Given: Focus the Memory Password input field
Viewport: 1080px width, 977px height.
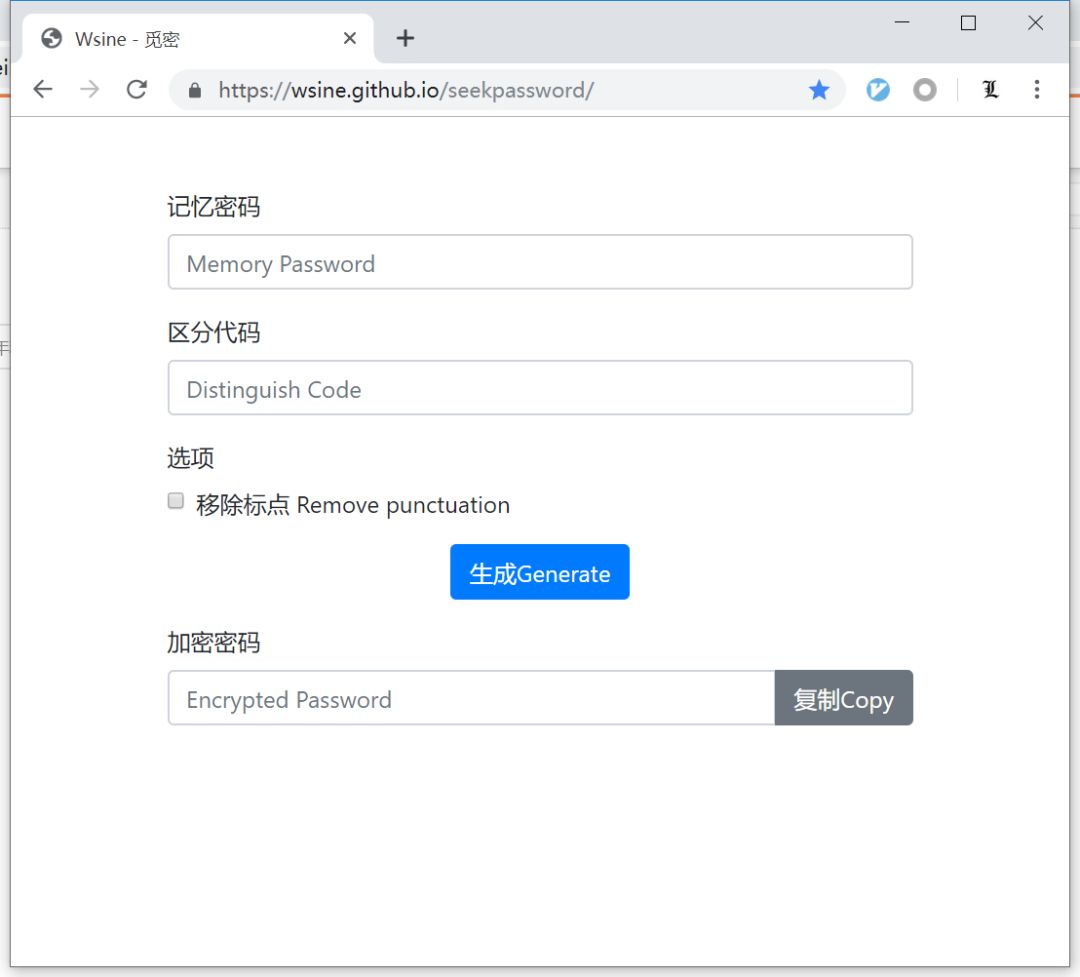Looking at the screenshot, I should (x=540, y=262).
